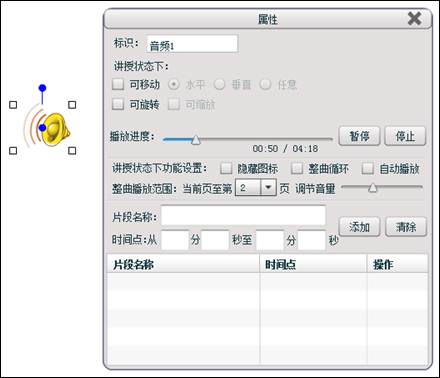Click the 片段名称 text input field
This screenshot has width=440, height=378.
(x=243, y=216)
